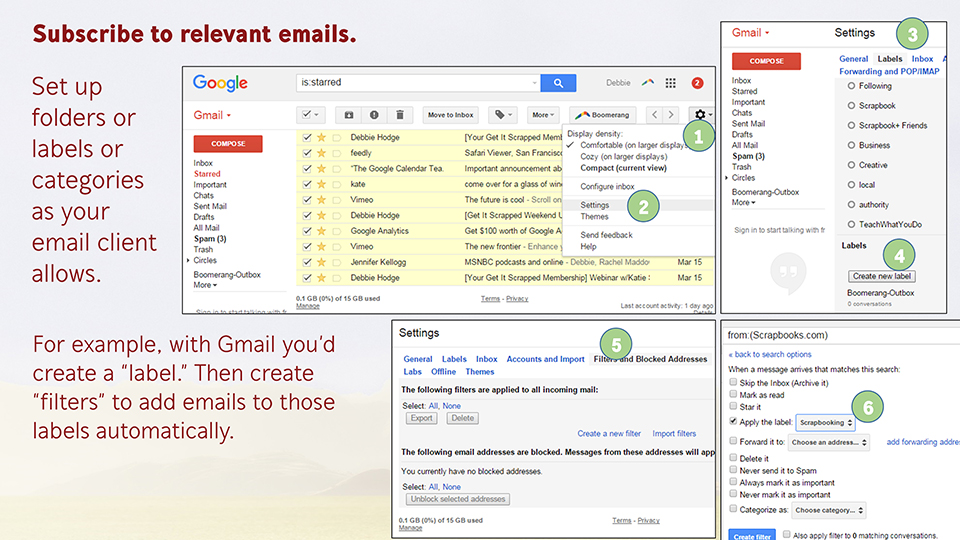This screenshot has height=540, width=960.
Task: Select the Scrapbook radio option
Action: [851, 105]
